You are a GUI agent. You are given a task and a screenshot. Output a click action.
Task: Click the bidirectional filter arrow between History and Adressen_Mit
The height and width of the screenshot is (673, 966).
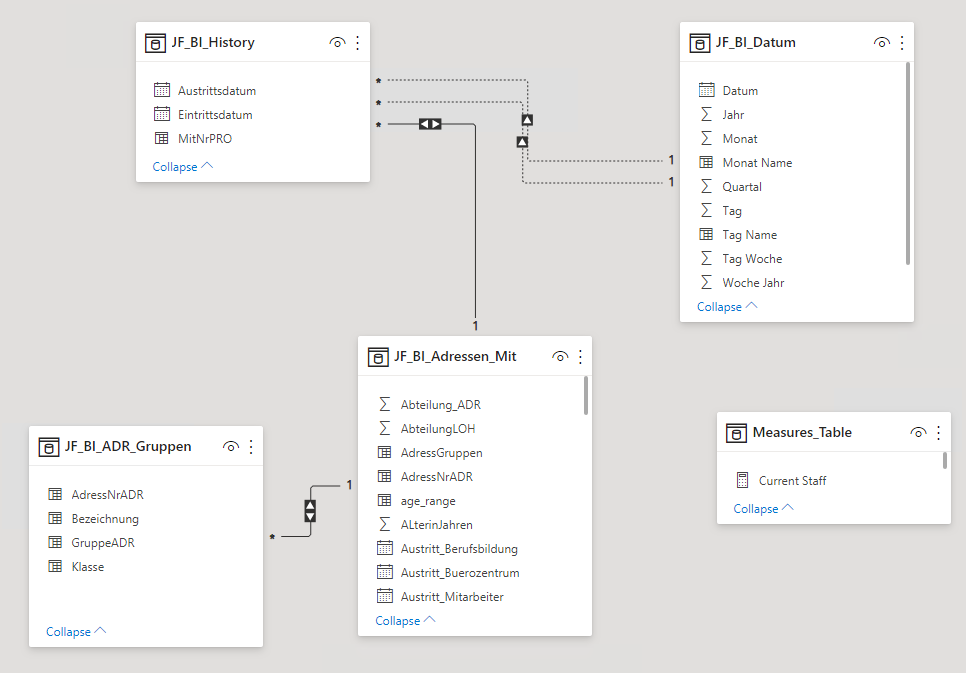pyautogui.click(x=430, y=124)
